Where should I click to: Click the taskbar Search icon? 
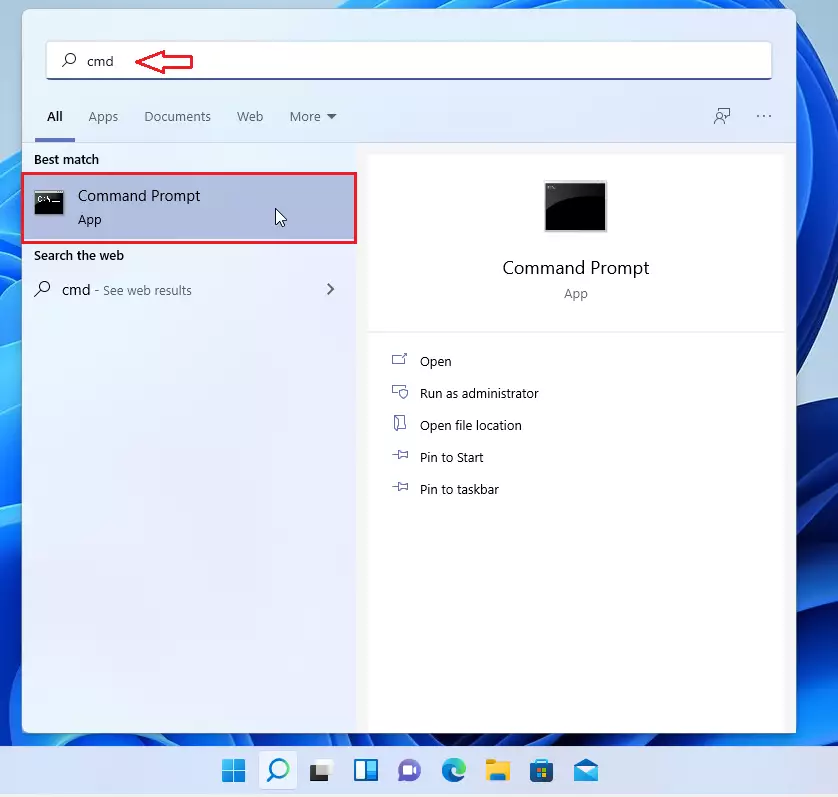[278, 770]
